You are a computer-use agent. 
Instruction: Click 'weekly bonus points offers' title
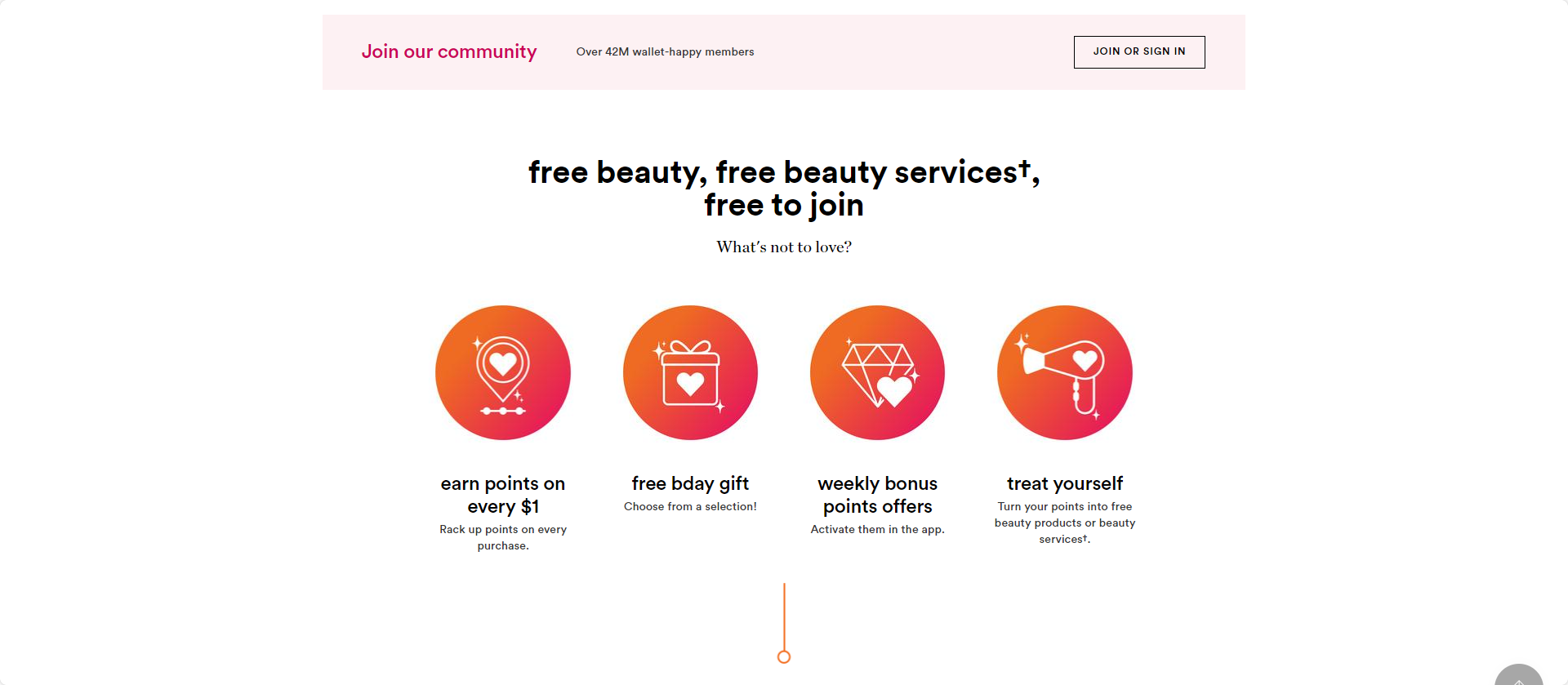[x=877, y=495]
